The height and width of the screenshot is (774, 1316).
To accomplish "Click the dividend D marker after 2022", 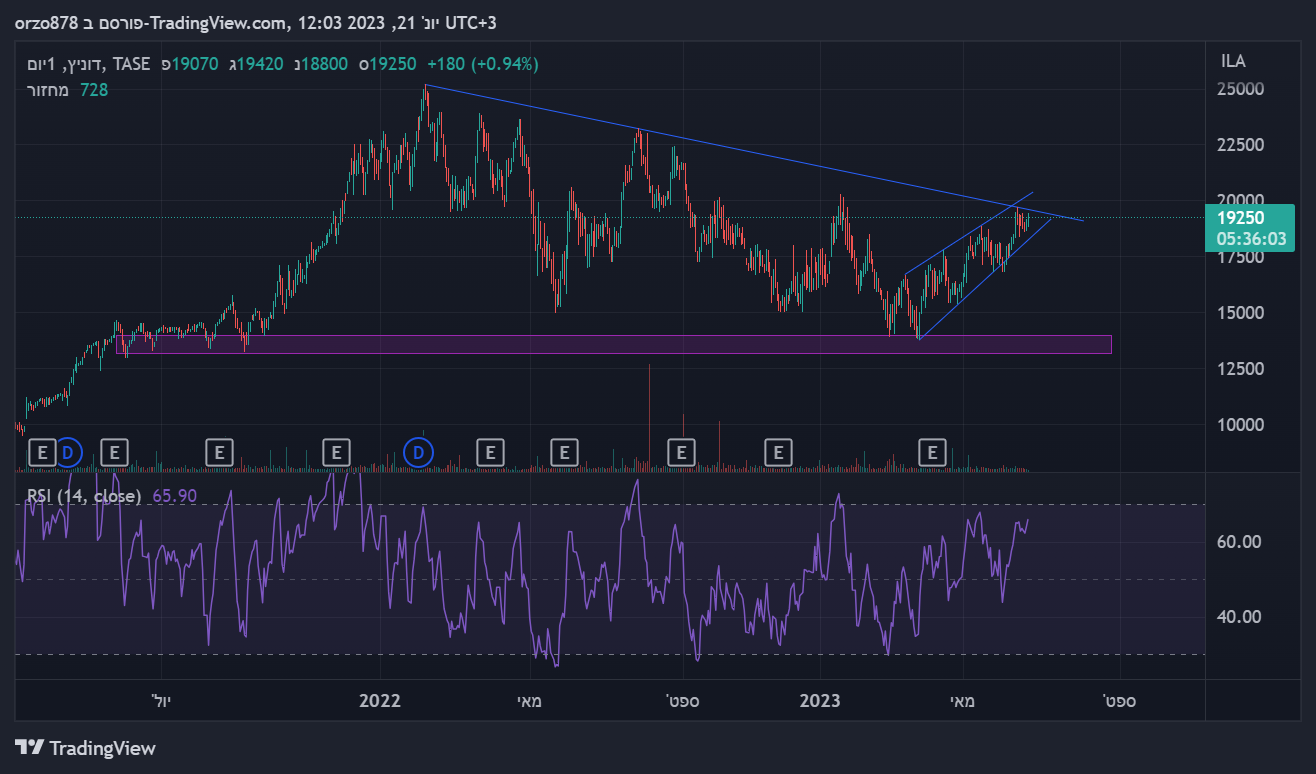I will point(419,453).
